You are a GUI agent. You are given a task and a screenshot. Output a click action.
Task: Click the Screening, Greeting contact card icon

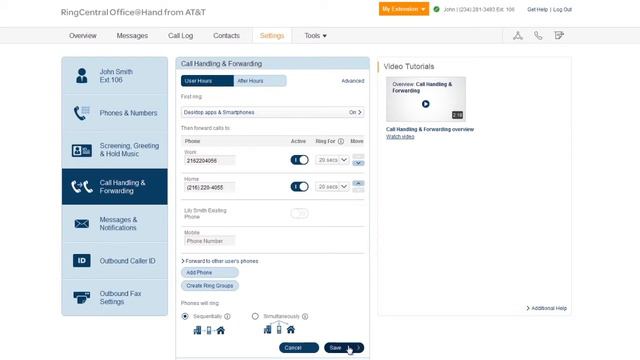[82, 150]
